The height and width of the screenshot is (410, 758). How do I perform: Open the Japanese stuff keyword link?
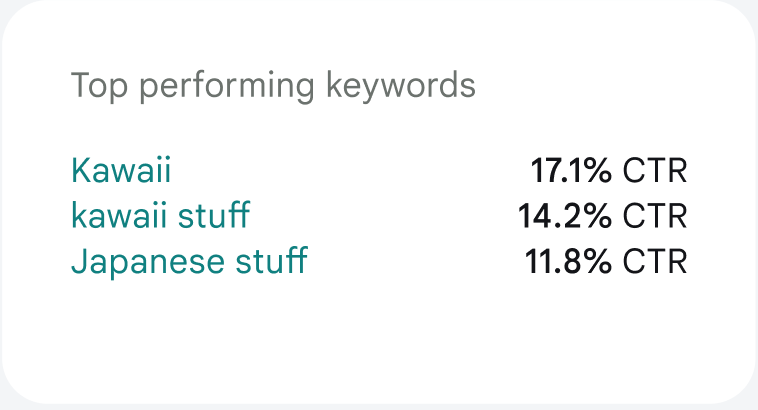pyautogui.click(x=189, y=262)
